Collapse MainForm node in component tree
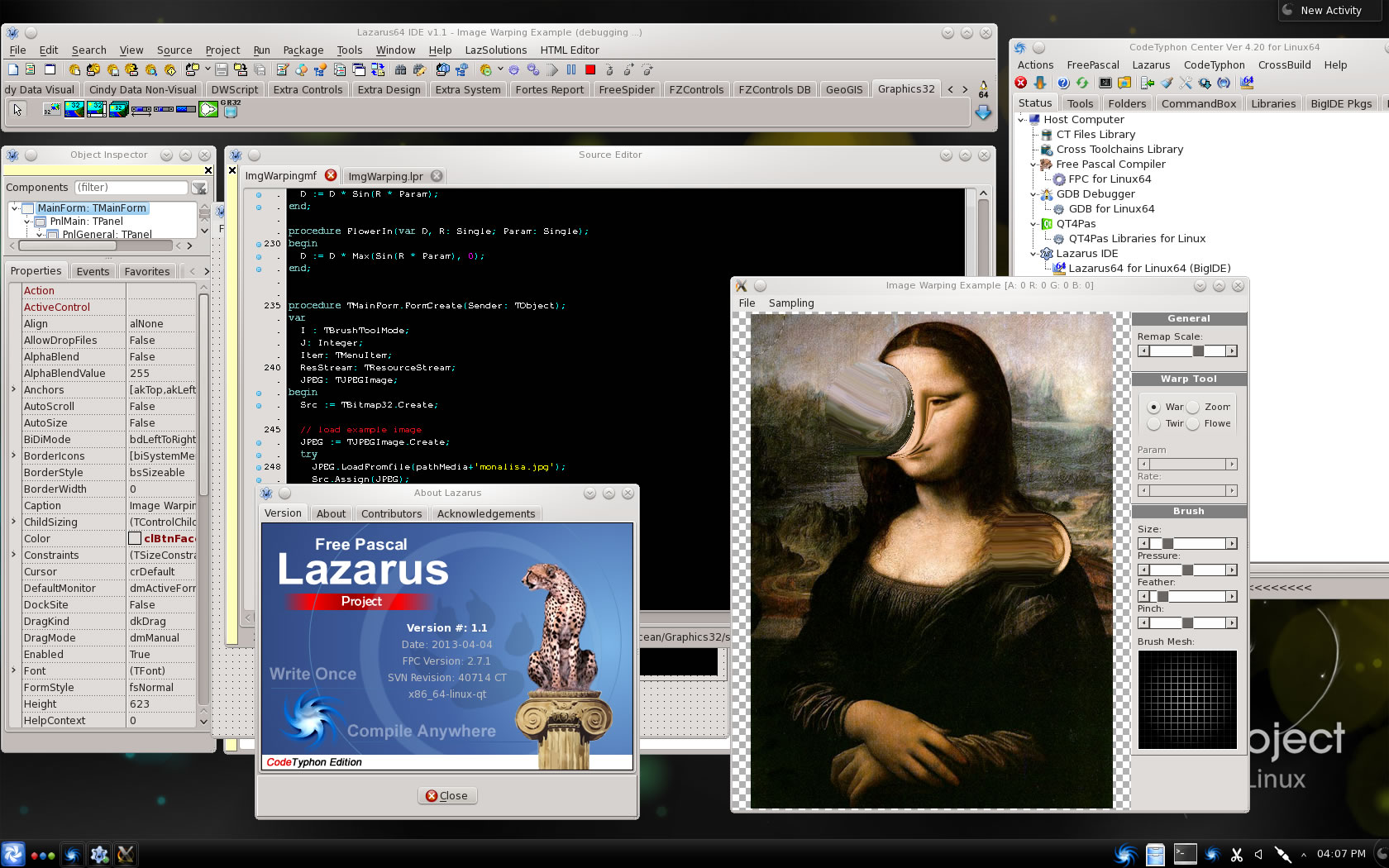 pos(15,208)
